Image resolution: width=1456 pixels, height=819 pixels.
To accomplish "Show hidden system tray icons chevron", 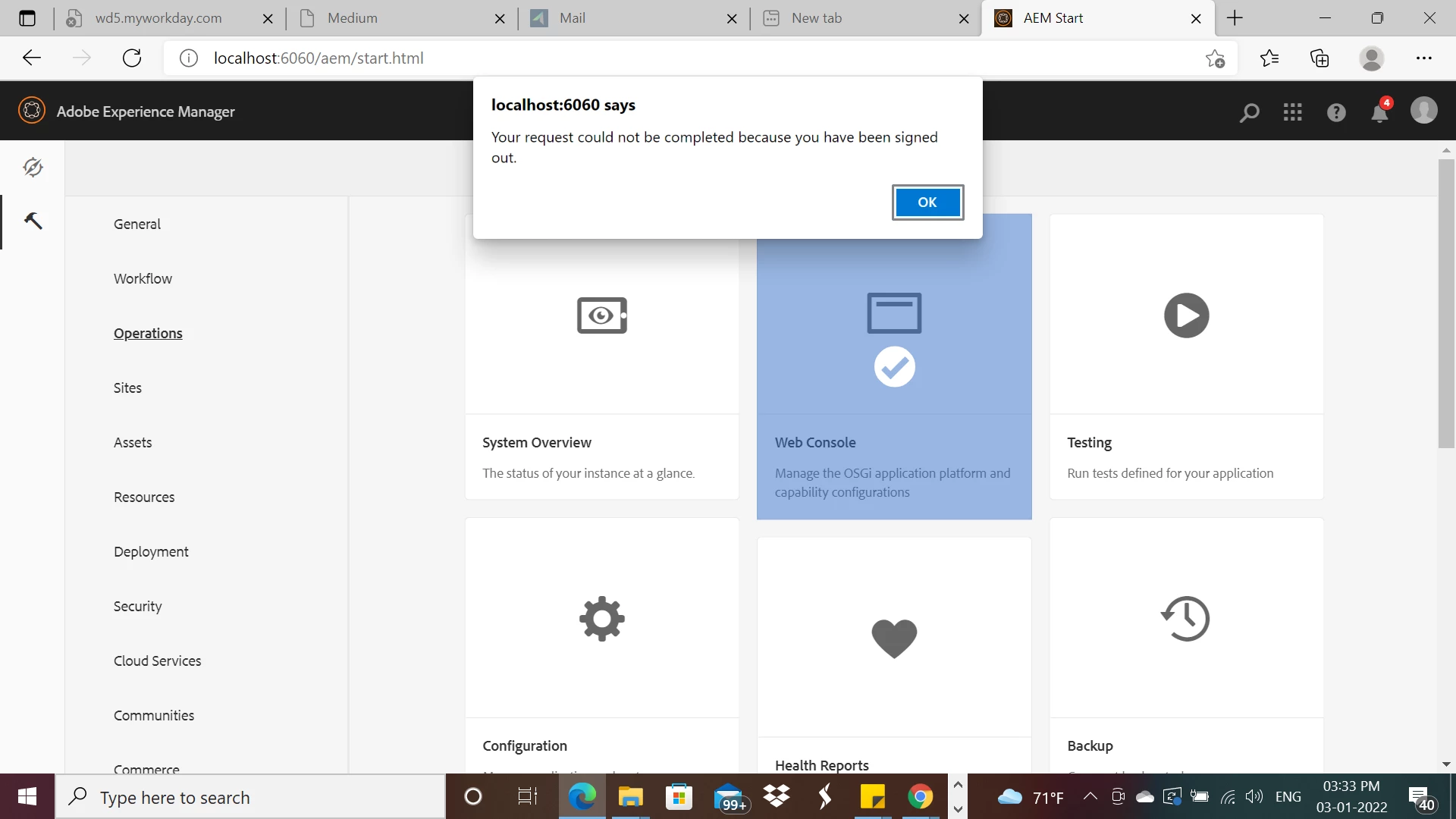I will [1090, 796].
